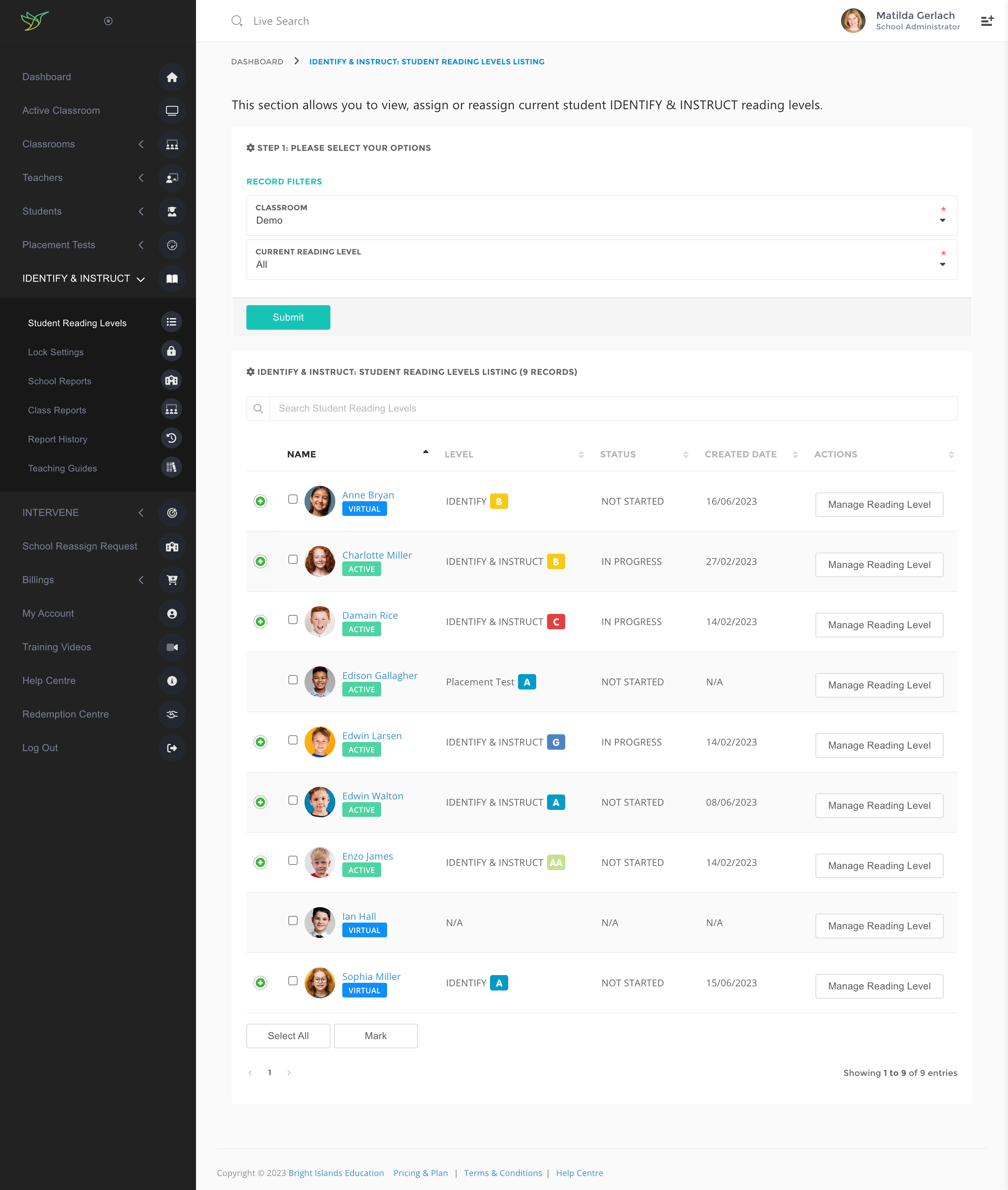Click the Billings shopping cart icon
Viewport: 1008px width, 1190px height.
(171, 580)
